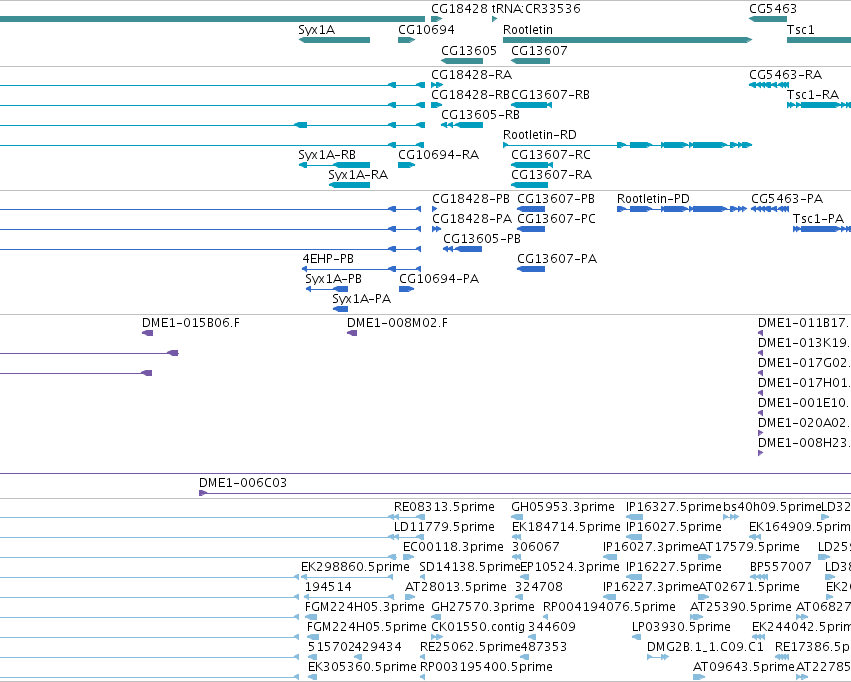
Task: Click transcript CG13607-RC label
Action: pyautogui.click(x=550, y=155)
